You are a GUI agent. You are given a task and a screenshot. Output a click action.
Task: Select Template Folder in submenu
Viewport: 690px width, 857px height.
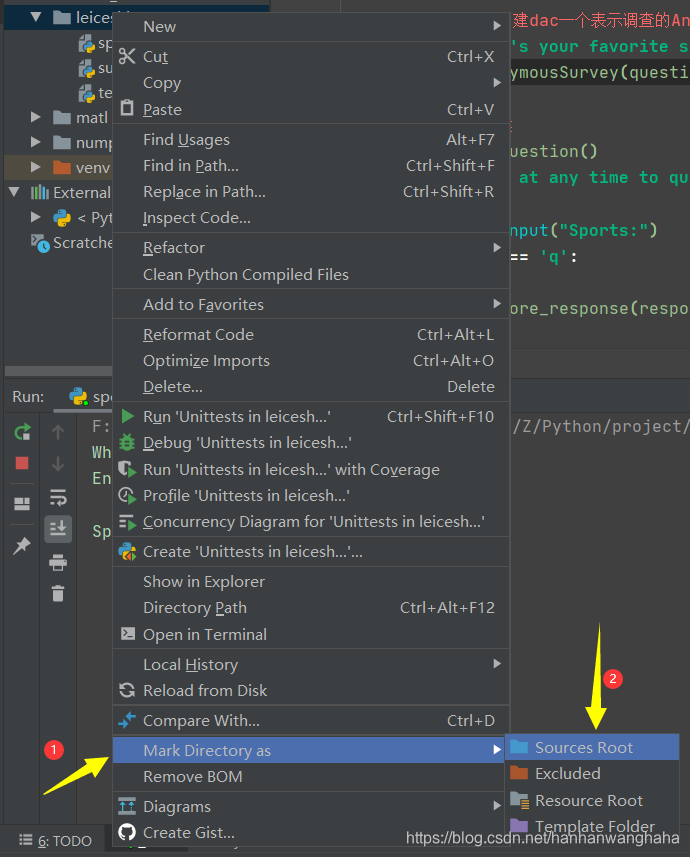pos(592,826)
